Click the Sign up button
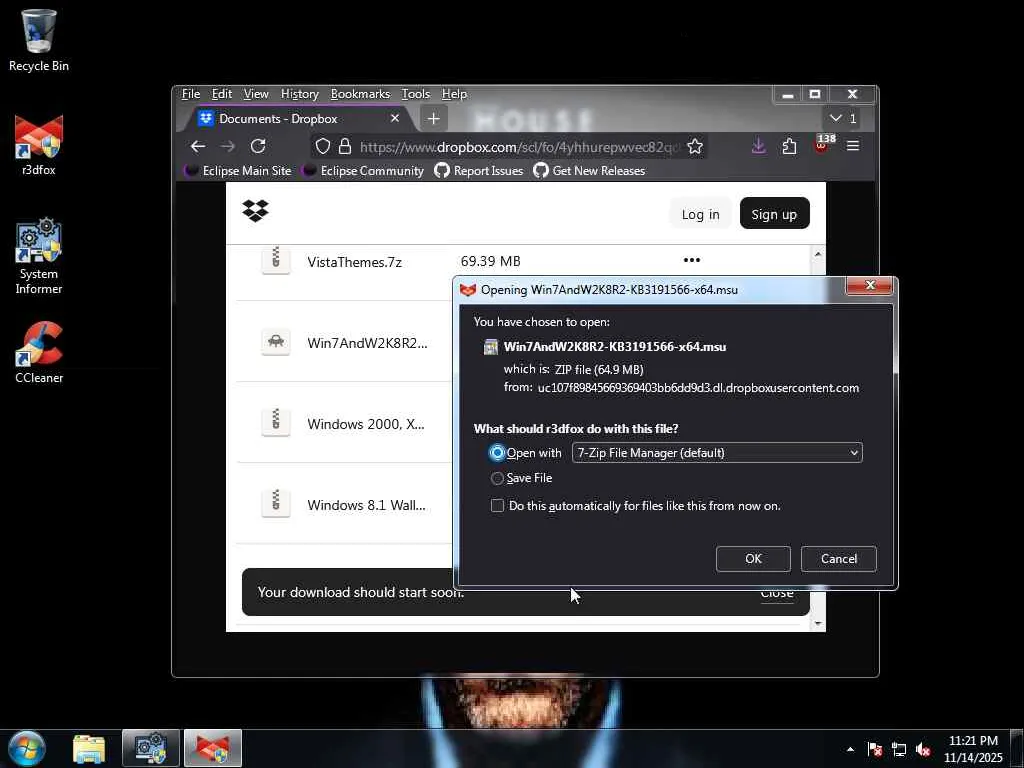 pos(774,214)
